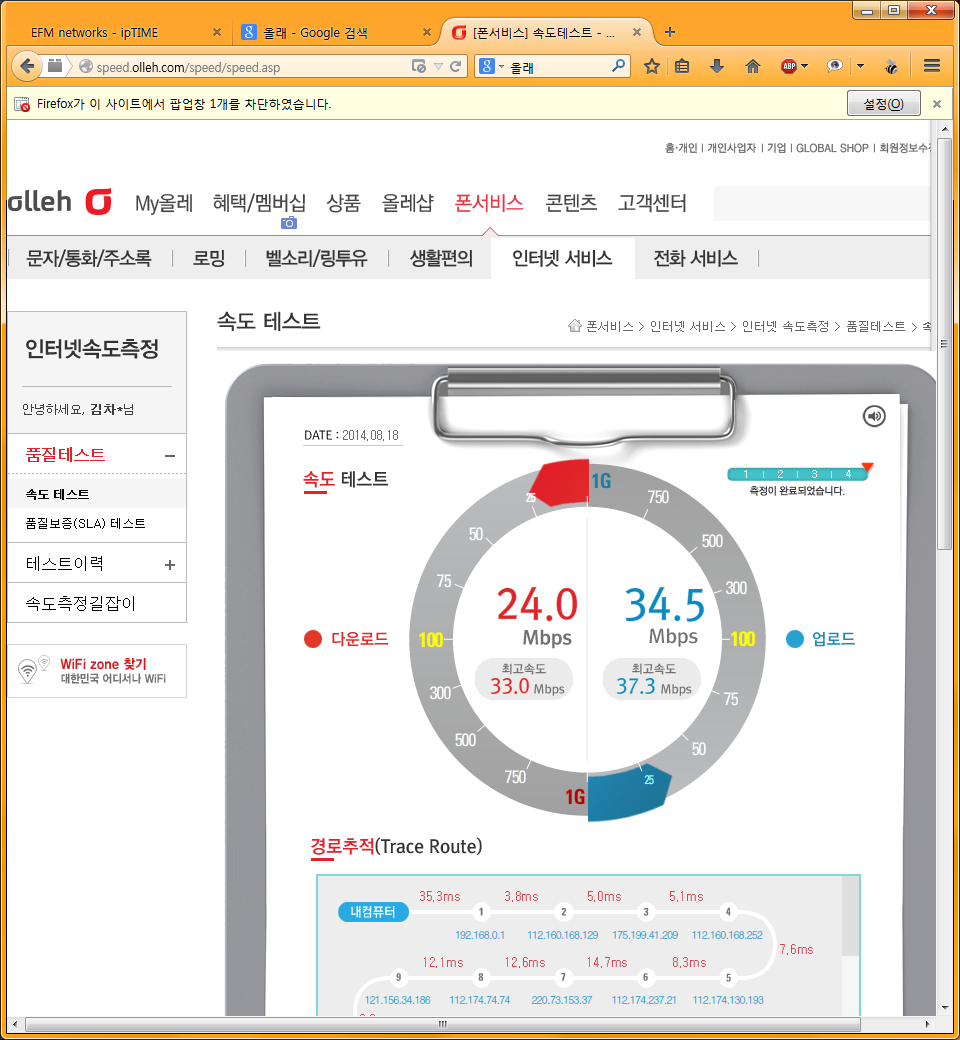Click the horizontal scrollbar thumb
Viewport: 960px width, 1040px height.
pyautogui.click(x=443, y=1024)
